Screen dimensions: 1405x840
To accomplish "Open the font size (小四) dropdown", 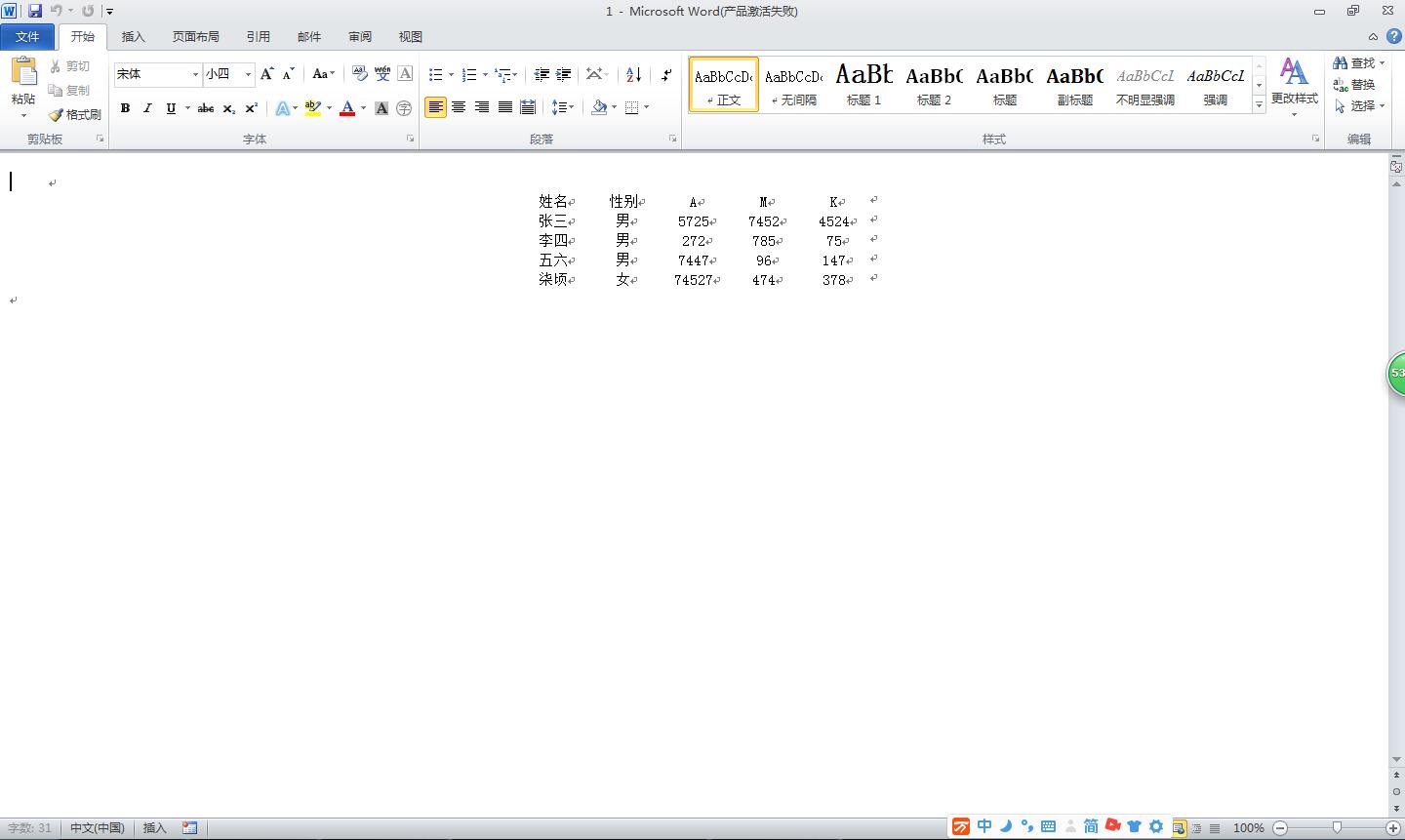I will click(x=248, y=74).
